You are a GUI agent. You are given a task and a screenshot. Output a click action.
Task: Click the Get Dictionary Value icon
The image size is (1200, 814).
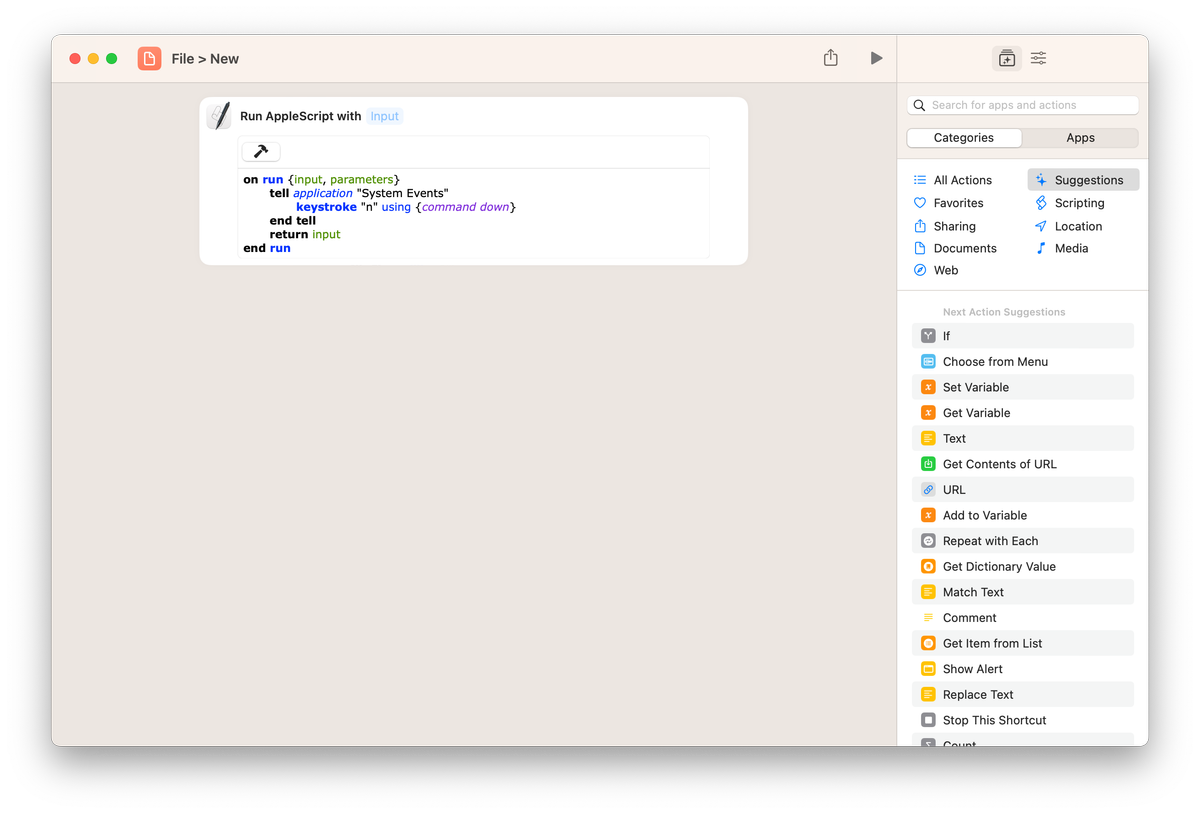click(x=928, y=566)
